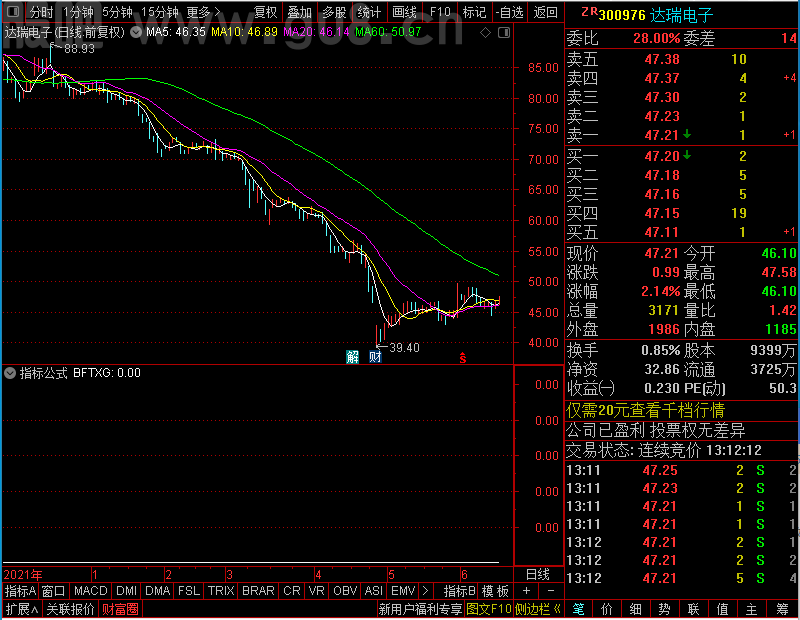Select the DMA indicator
The image size is (800, 620).
tap(157, 591)
